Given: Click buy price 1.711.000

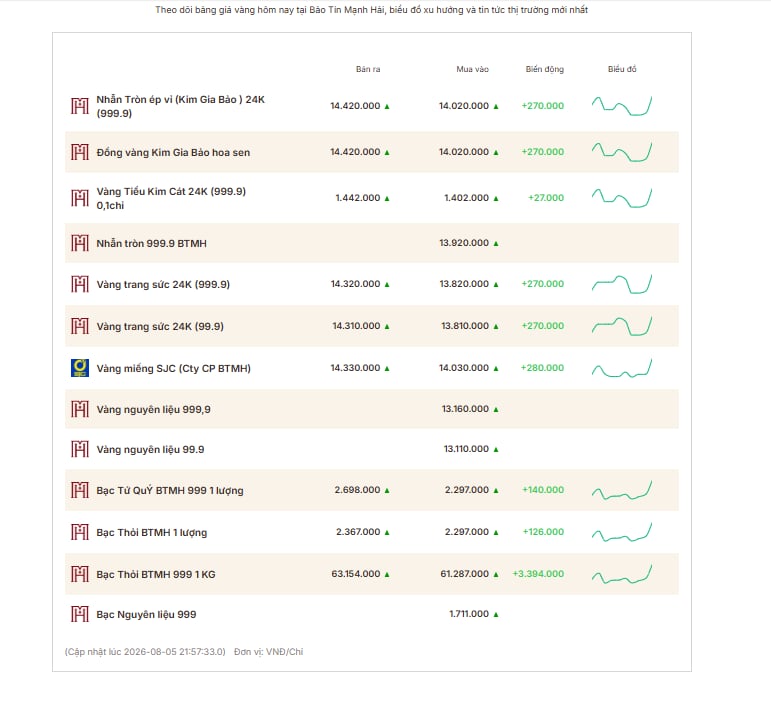Looking at the screenshot, I should point(469,614).
